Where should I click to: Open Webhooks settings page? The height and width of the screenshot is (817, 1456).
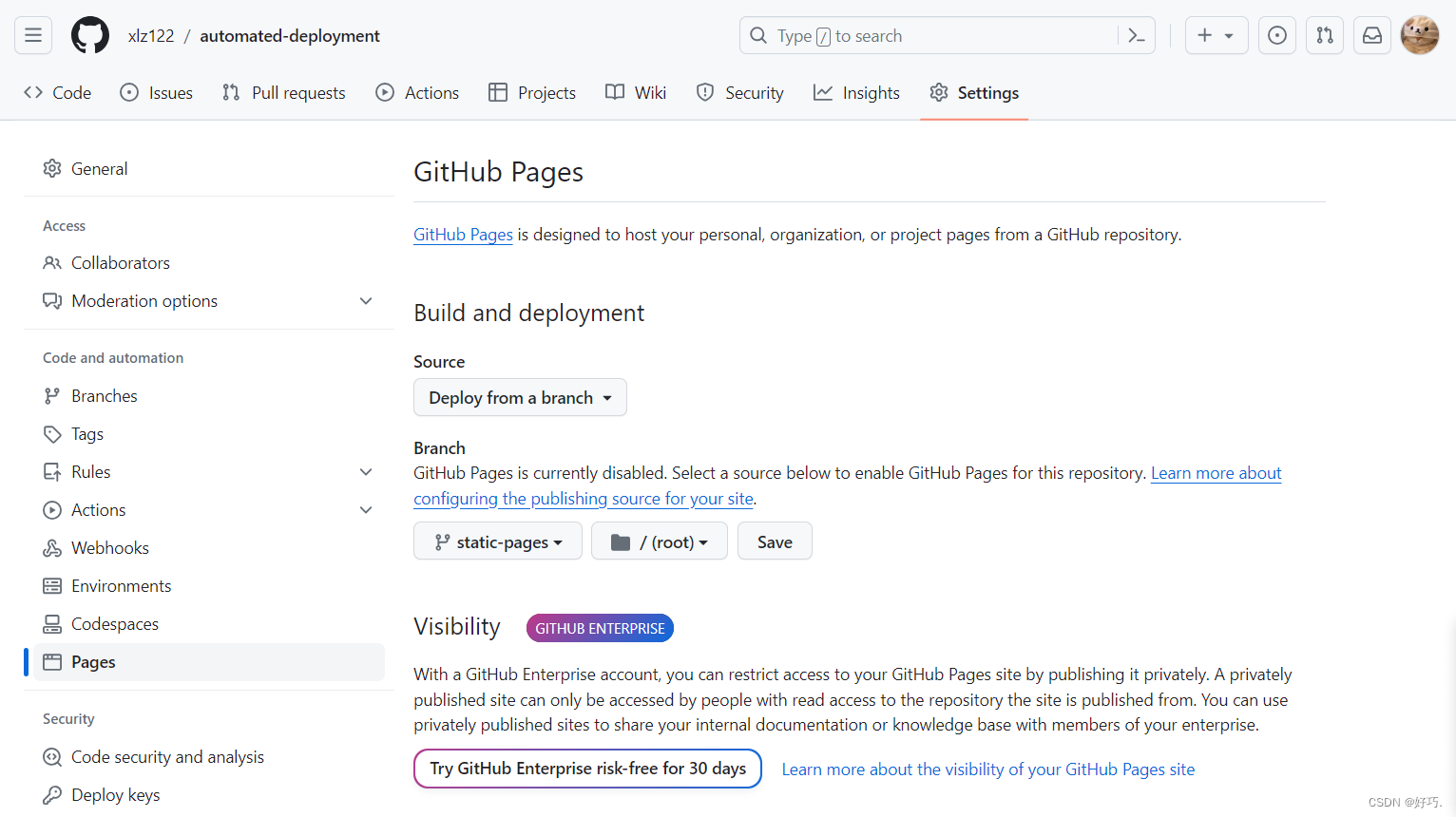click(x=209, y=548)
